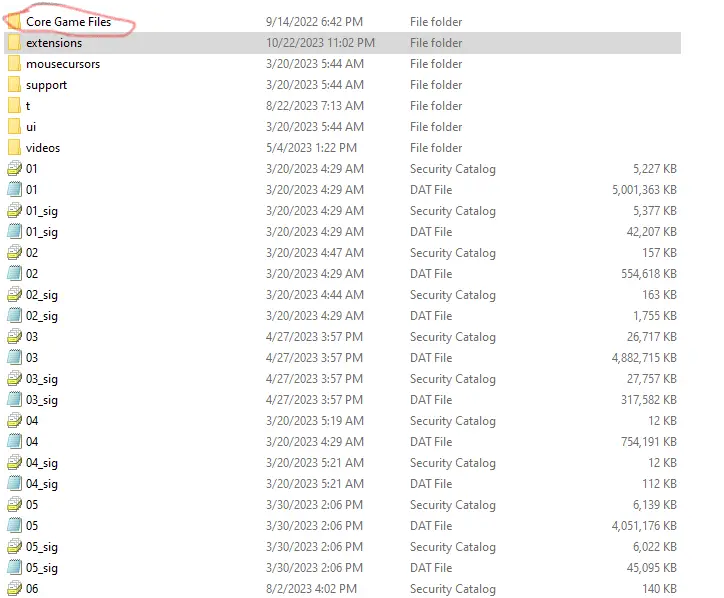Click the 01 DAT File icon
Viewport: 724px width, 598px height.
[x=14, y=190]
